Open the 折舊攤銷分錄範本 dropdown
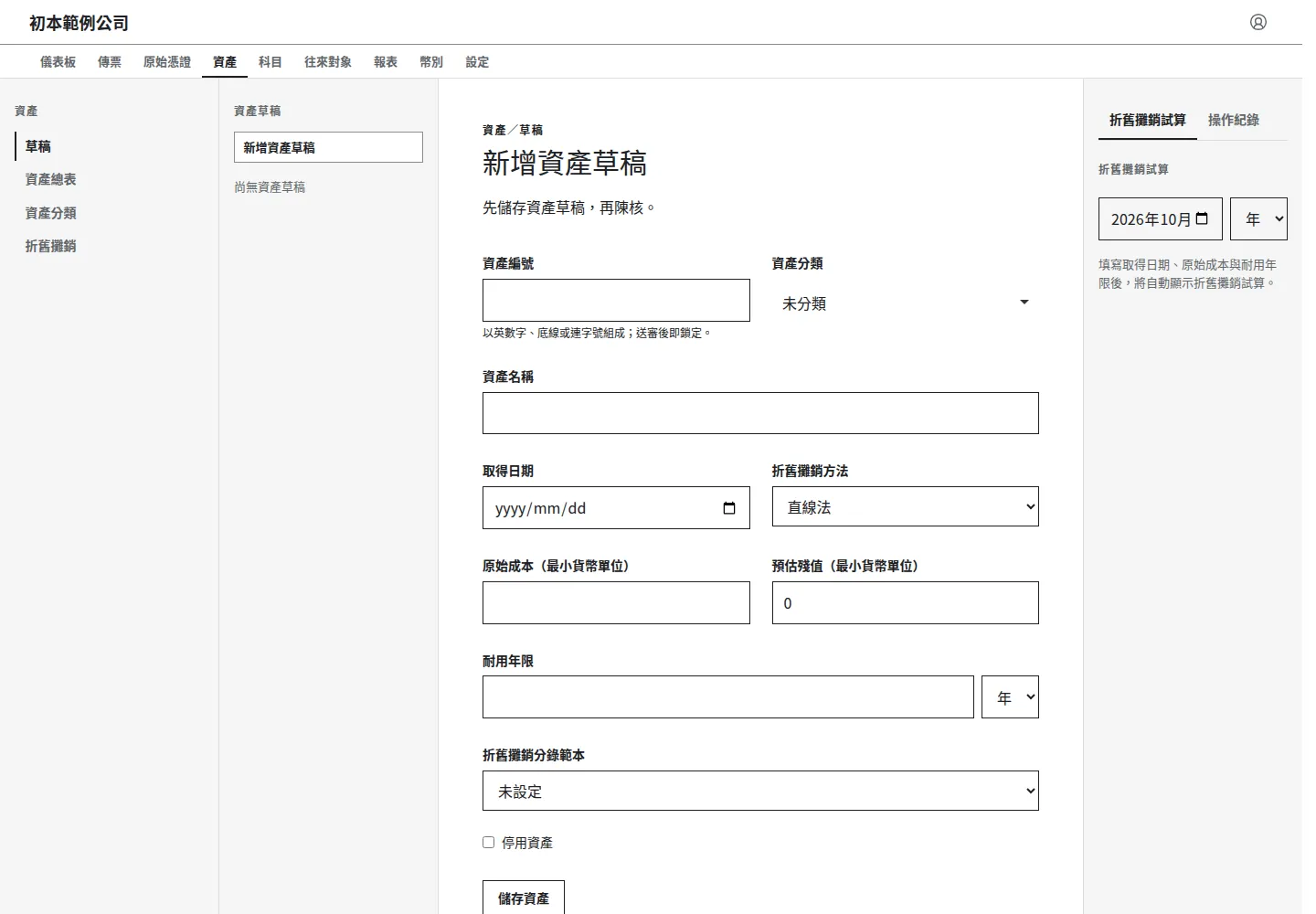The height and width of the screenshot is (914, 1316). point(760,791)
